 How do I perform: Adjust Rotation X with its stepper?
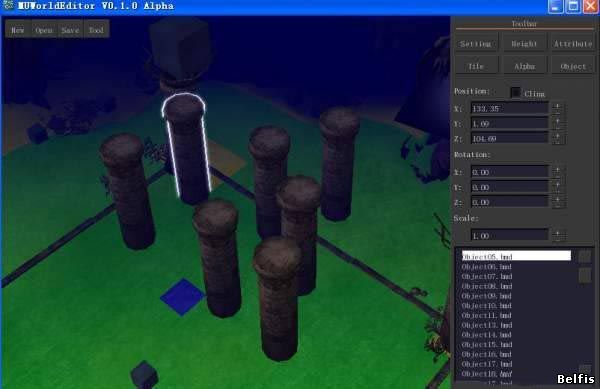coord(558,172)
